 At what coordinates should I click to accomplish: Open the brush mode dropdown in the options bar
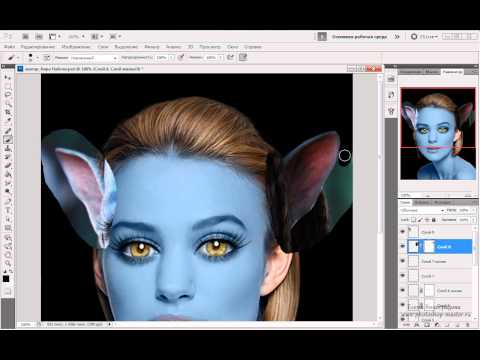tap(93, 58)
